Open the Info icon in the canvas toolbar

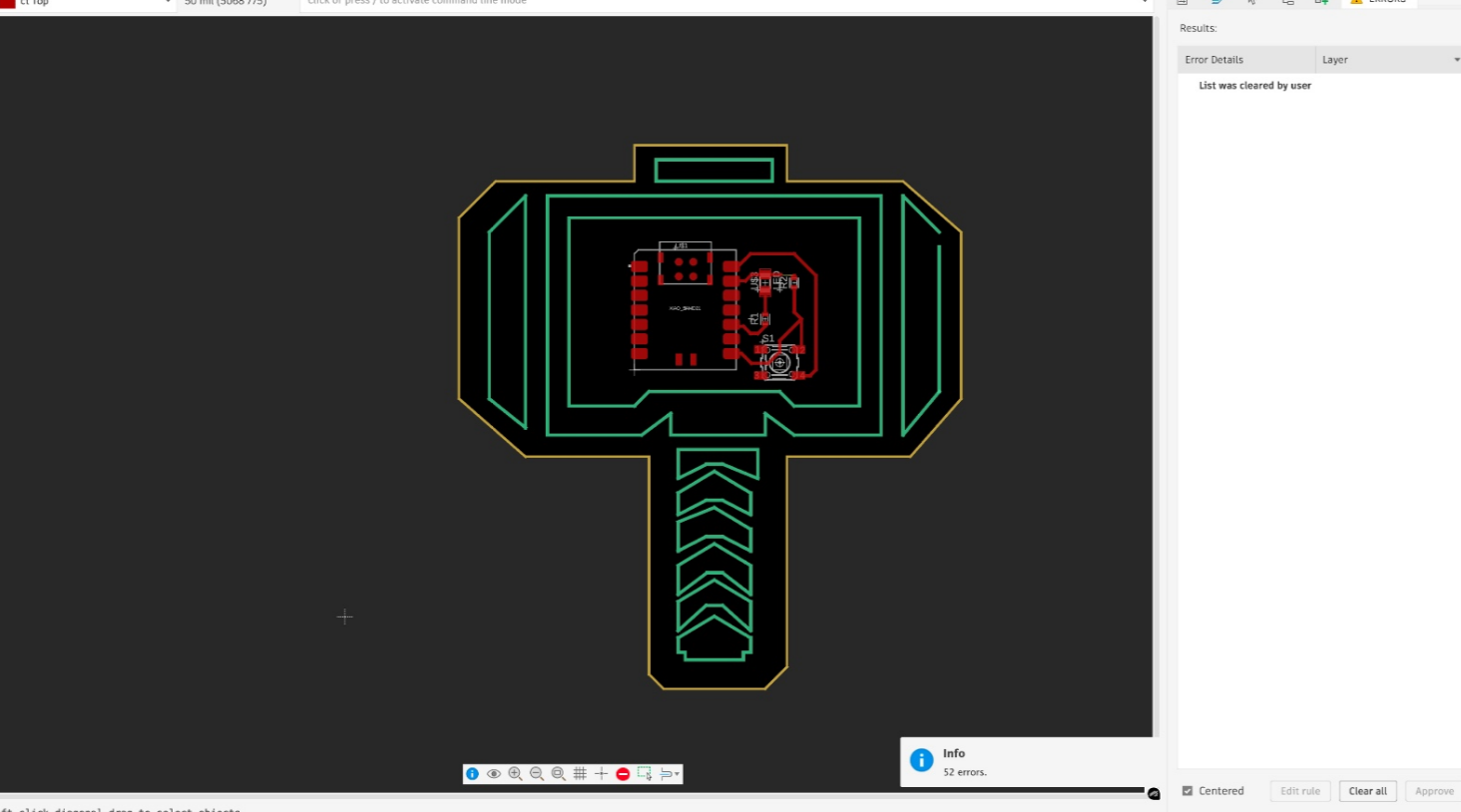click(x=472, y=774)
